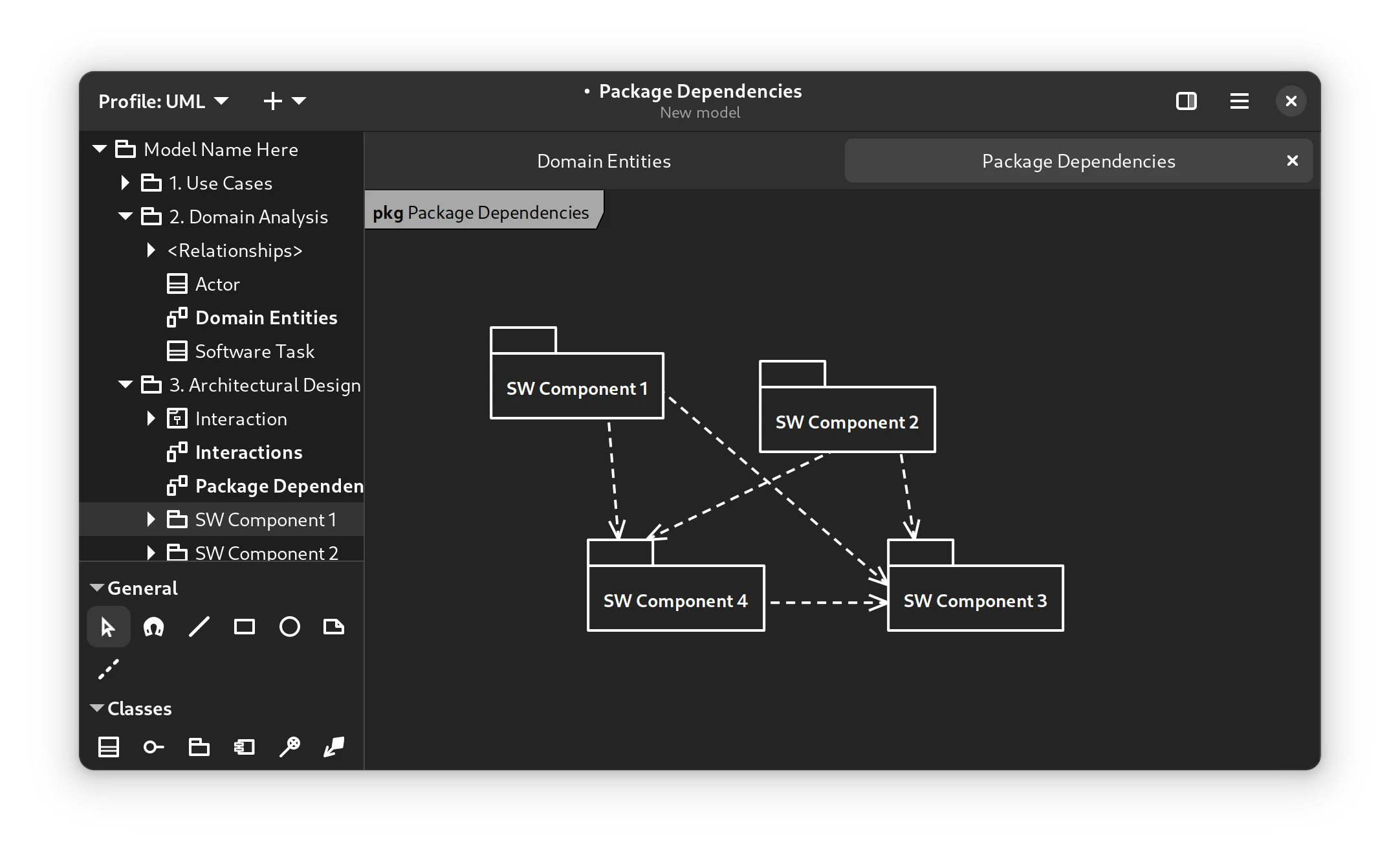Image resolution: width=1400 pixels, height=857 pixels.
Task: Pick the solid line tool
Action: pyautogui.click(x=199, y=627)
